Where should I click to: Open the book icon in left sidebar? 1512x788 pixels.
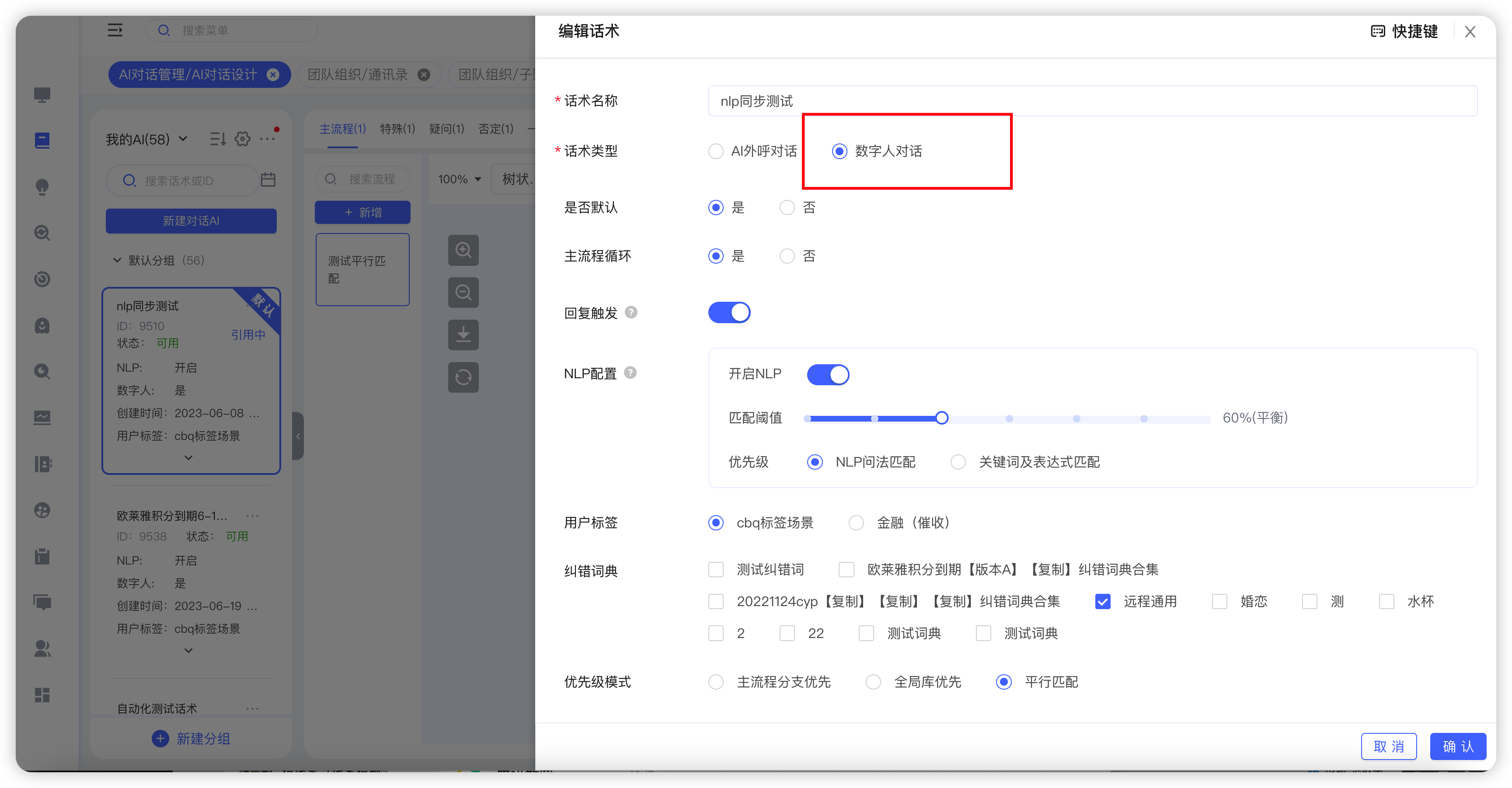coord(42,140)
